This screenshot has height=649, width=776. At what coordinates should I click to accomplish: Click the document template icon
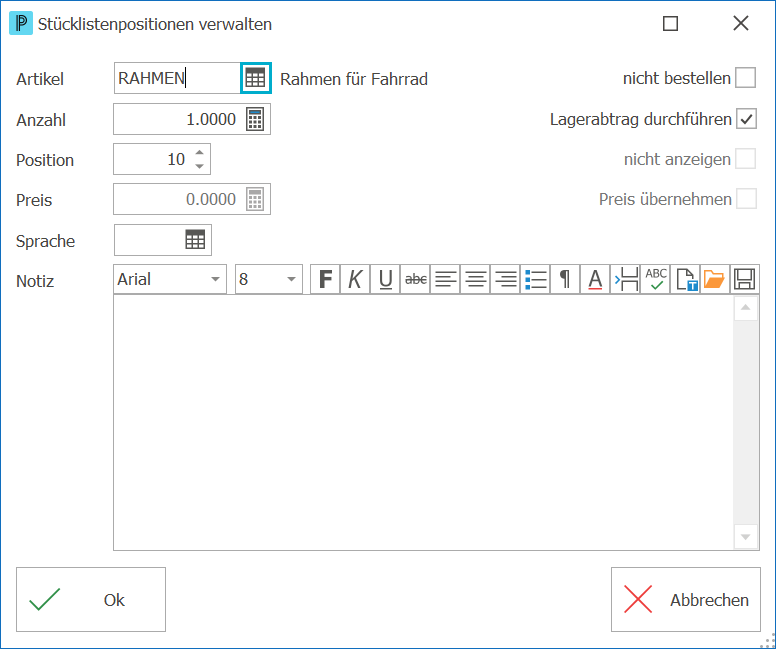coord(685,279)
